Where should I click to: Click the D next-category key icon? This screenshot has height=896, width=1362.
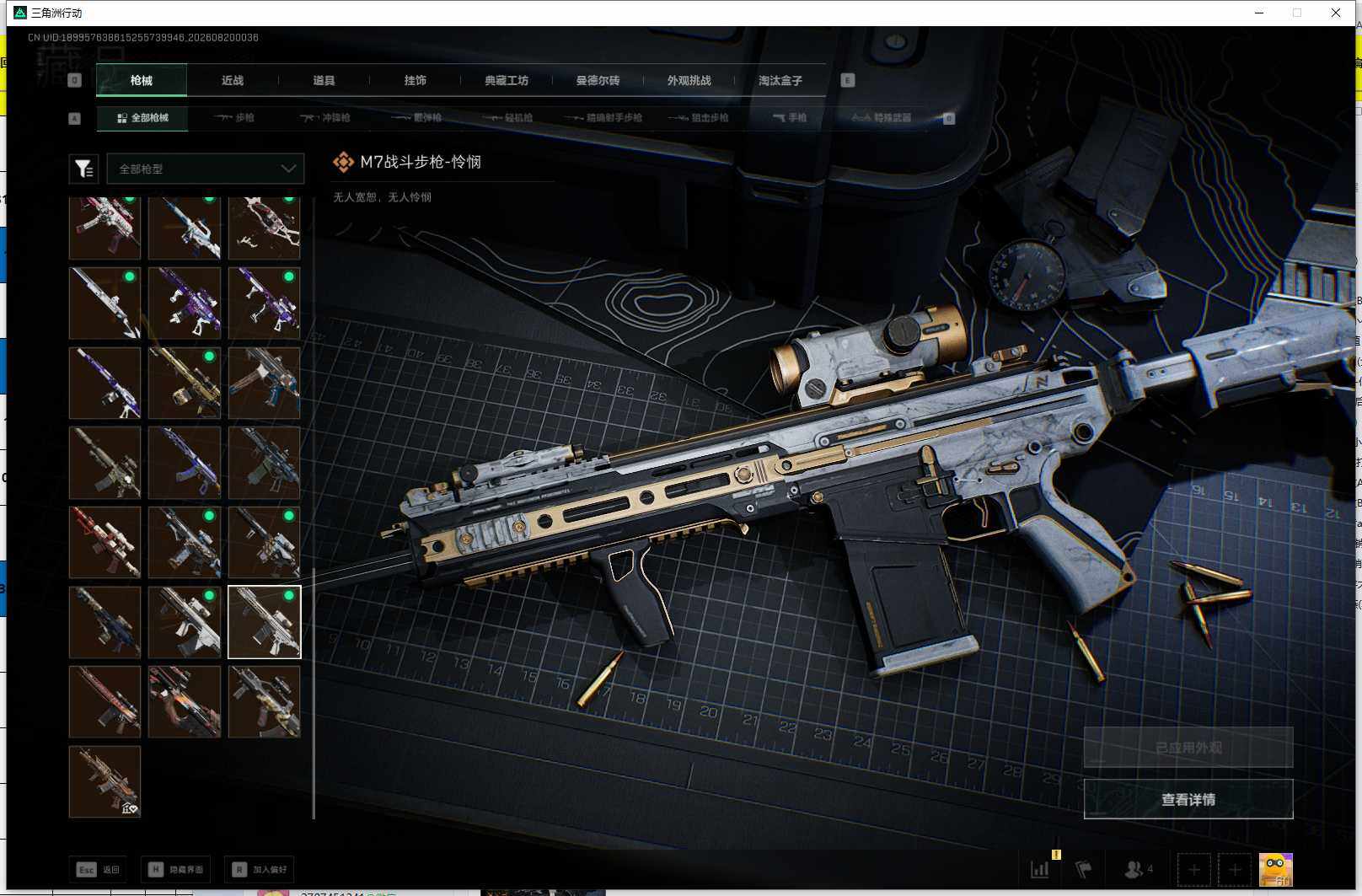click(949, 119)
